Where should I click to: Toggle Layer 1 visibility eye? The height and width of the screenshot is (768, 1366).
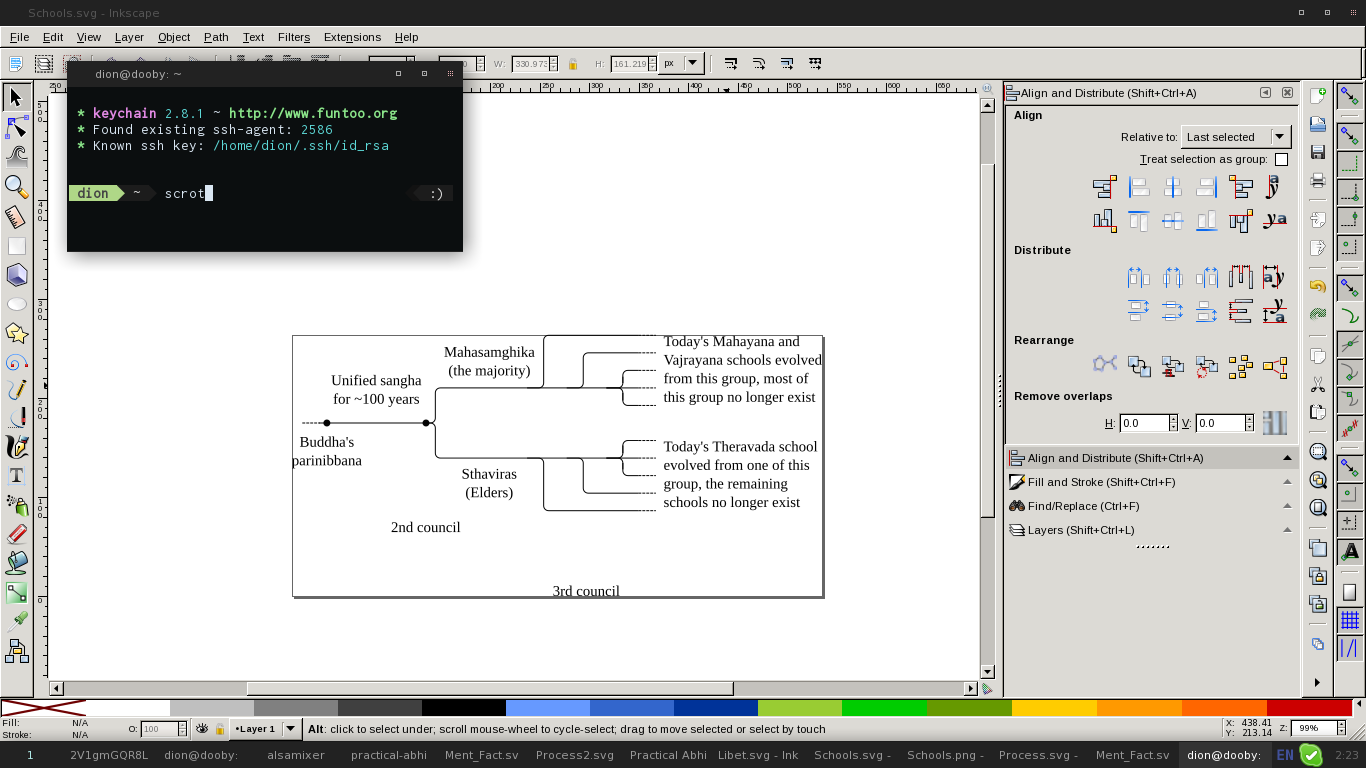click(202, 729)
